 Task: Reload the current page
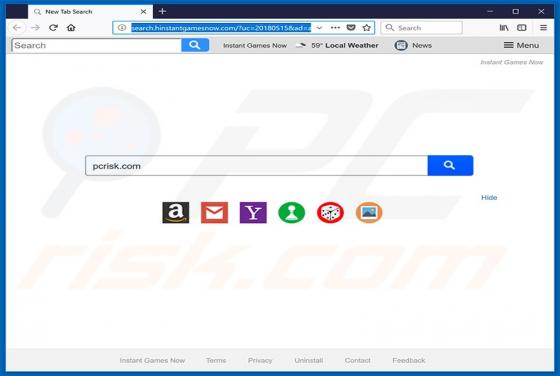click(53, 27)
